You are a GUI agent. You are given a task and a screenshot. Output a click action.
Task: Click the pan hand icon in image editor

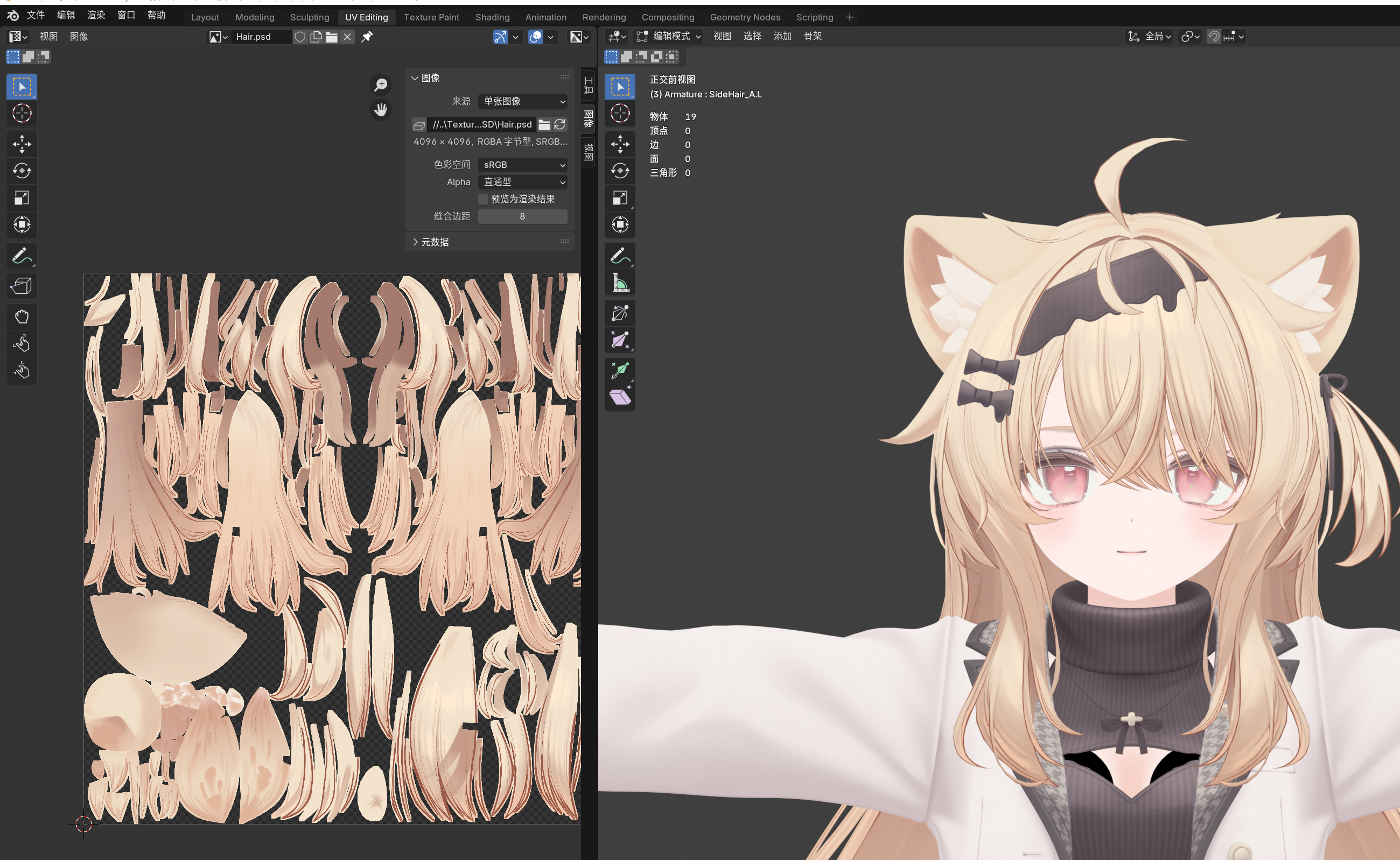(x=381, y=109)
